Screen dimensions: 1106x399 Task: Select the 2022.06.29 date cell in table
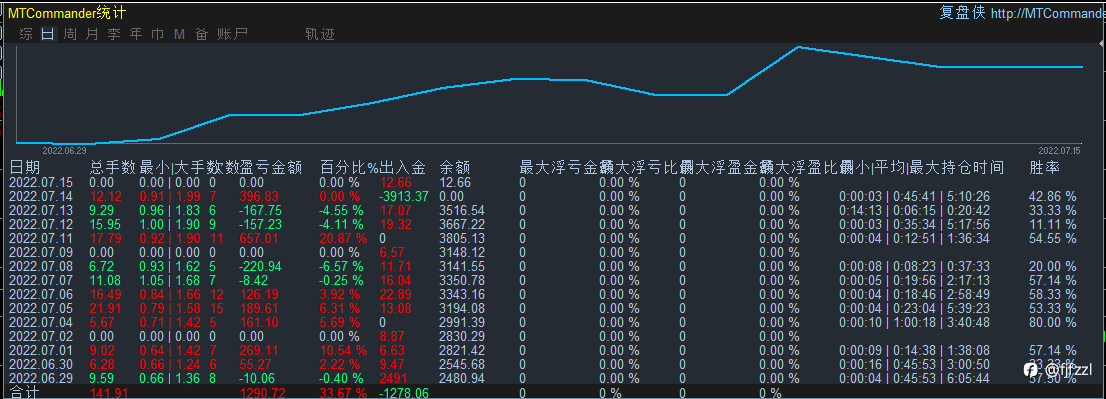[41, 379]
